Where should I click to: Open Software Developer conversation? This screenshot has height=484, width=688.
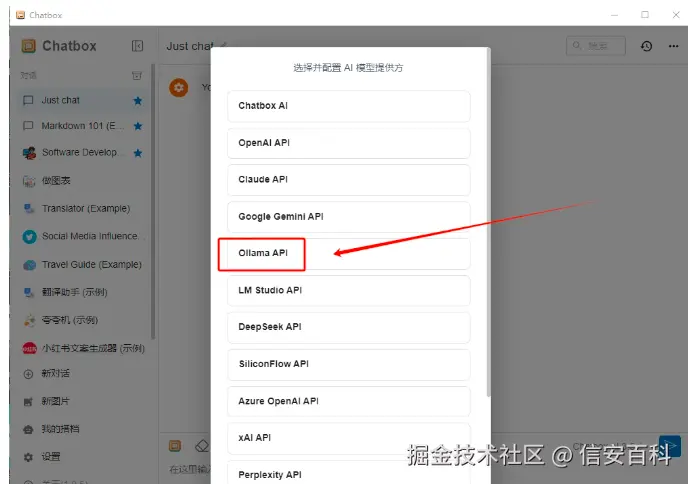tap(82, 153)
